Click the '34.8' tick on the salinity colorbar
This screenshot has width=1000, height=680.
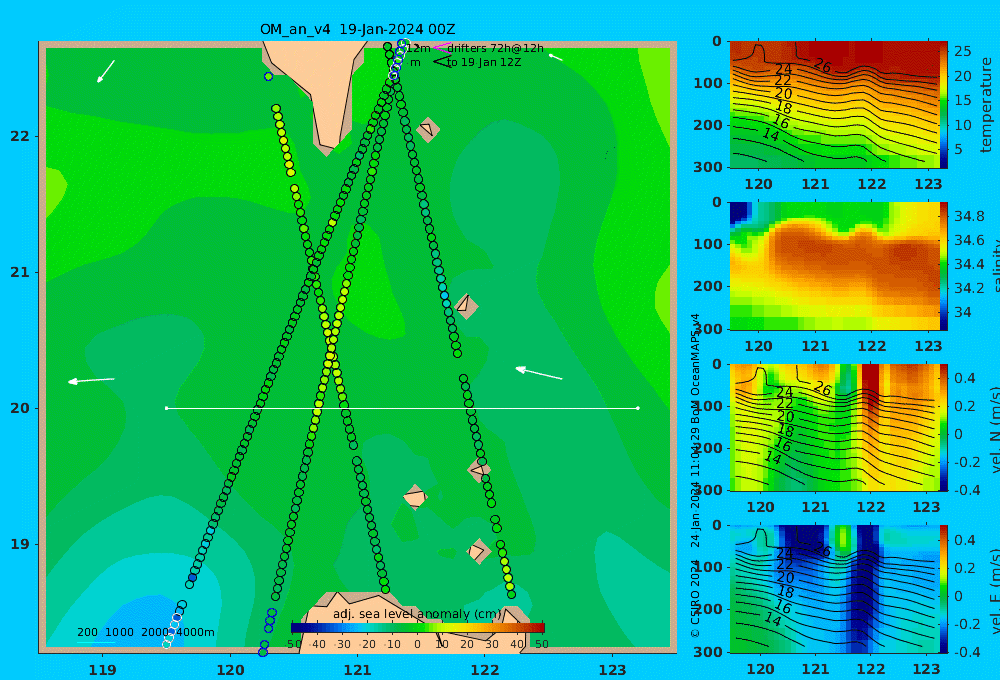969,216
